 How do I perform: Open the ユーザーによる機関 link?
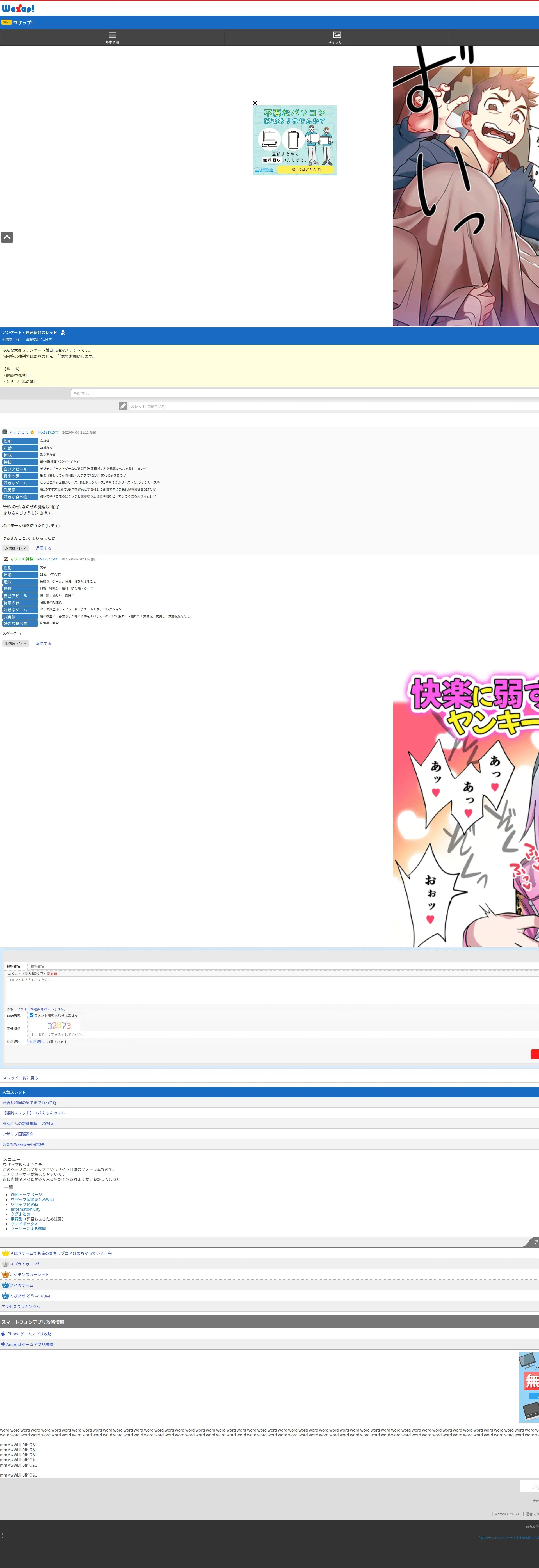28,1228
